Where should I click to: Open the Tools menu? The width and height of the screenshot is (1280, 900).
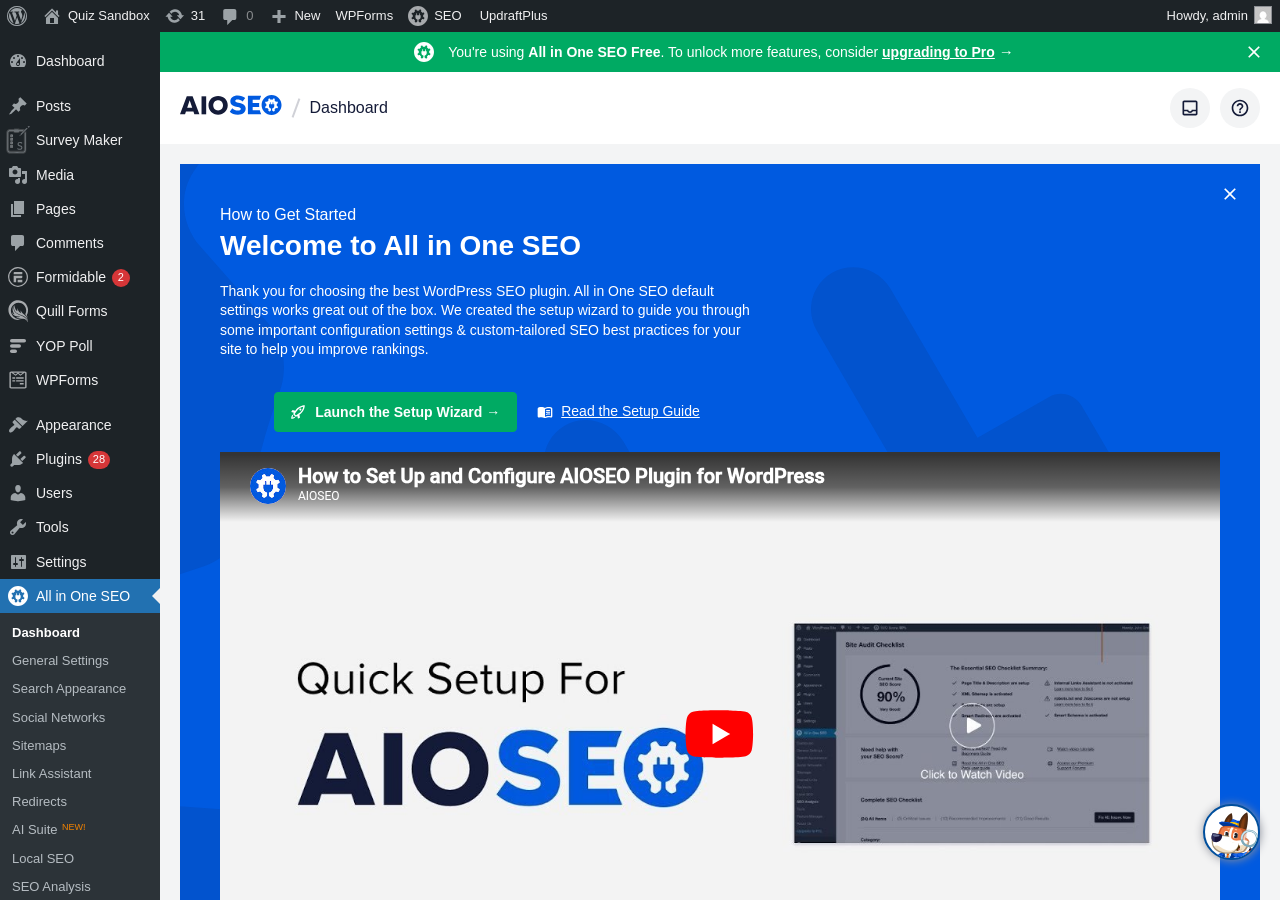click(80, 527)
